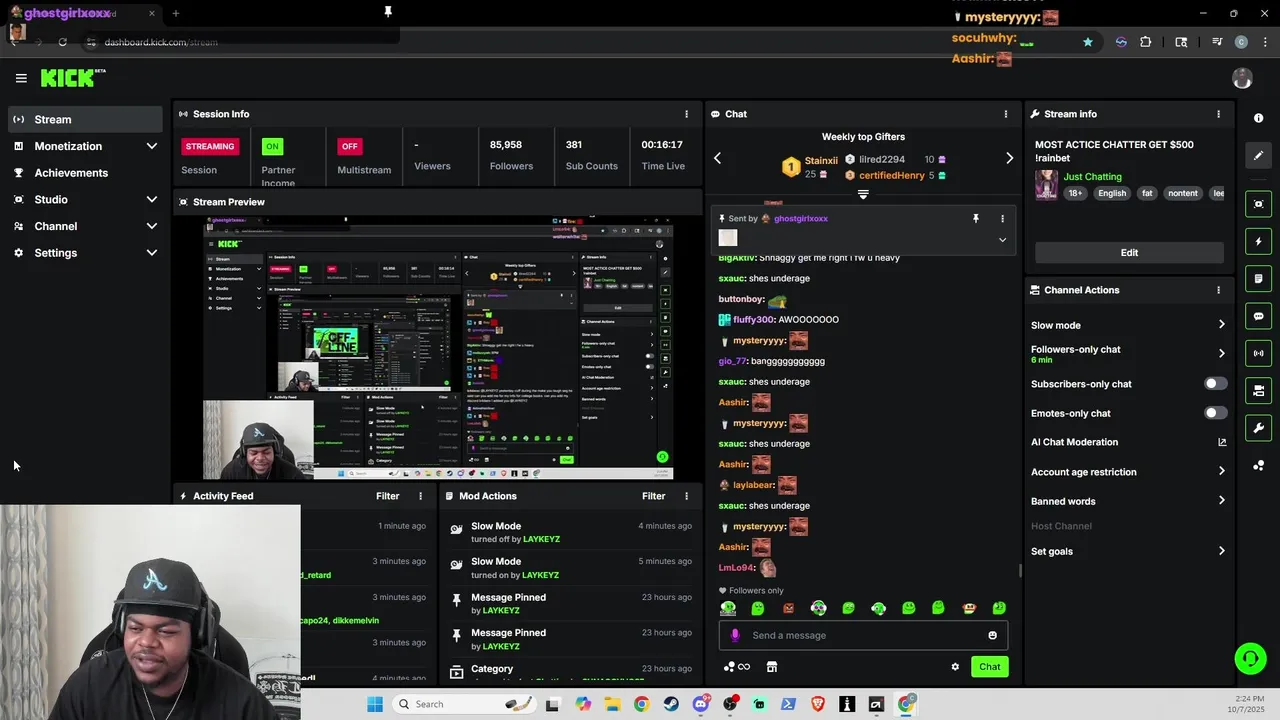Open Mod Actions panel three-dot menu
This screenshot has height=720, width=1280.
pos(686,496)
